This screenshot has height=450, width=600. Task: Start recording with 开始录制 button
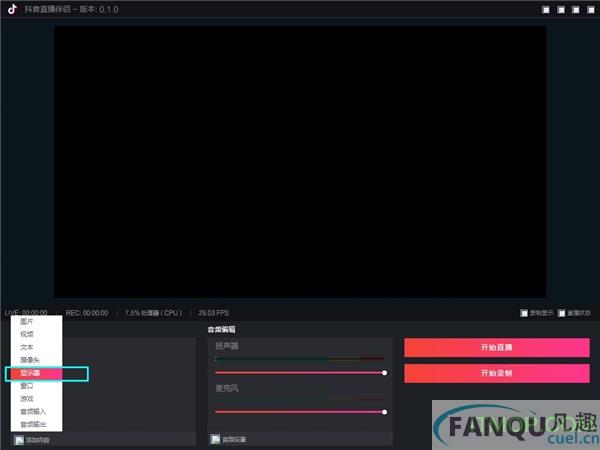tap(497, 373)
